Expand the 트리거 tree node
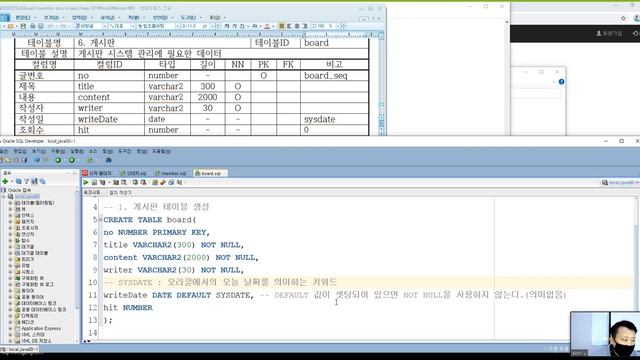640x360 pixels. [x=10, y=259]
